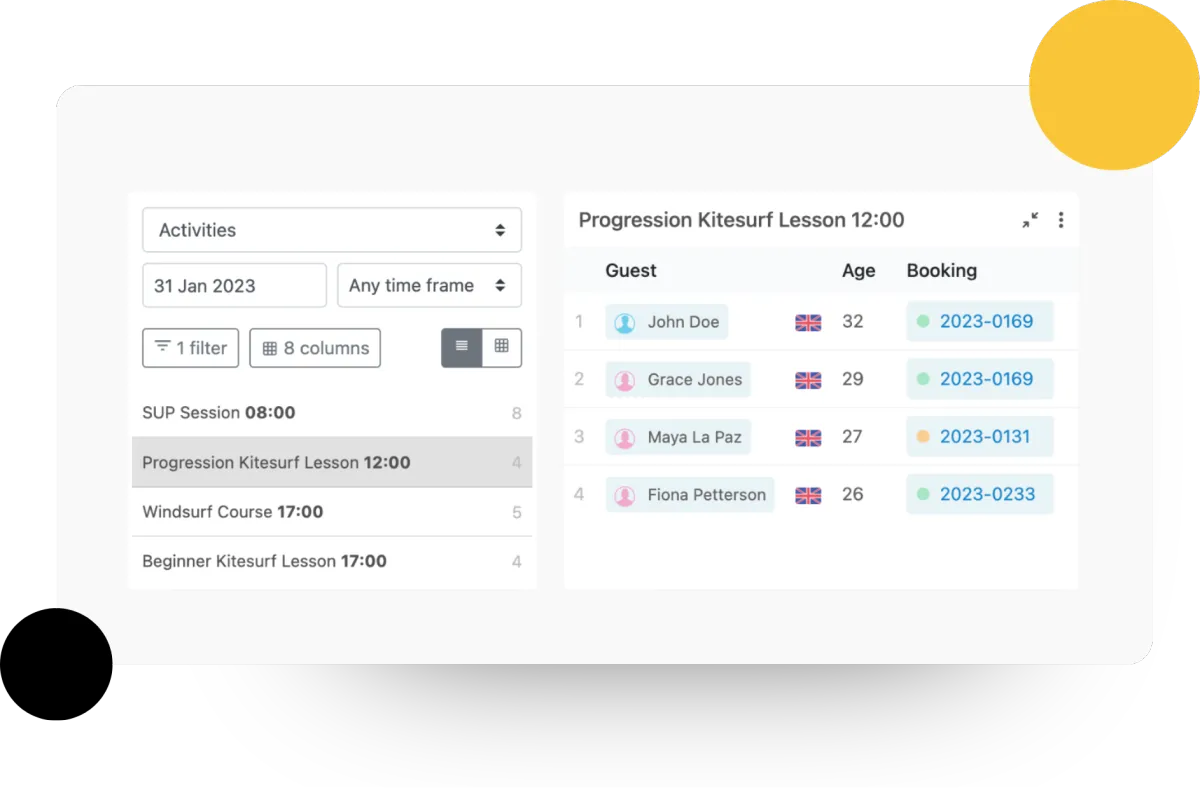Screen dimensions: 1200x788
Task: Open the Activities dropdown
Action: click(332, 230)
